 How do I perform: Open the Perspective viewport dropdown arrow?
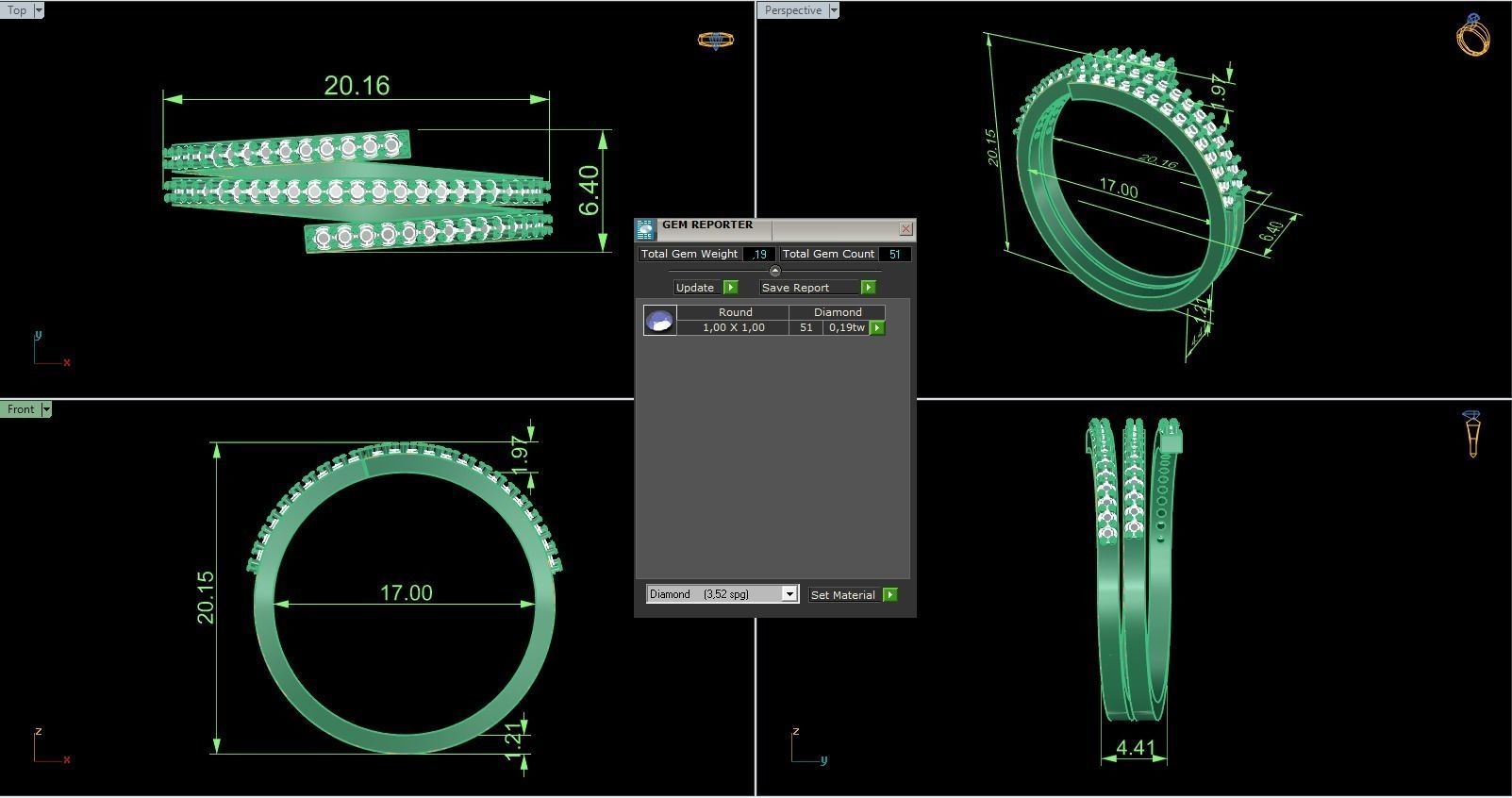(834, 10)
